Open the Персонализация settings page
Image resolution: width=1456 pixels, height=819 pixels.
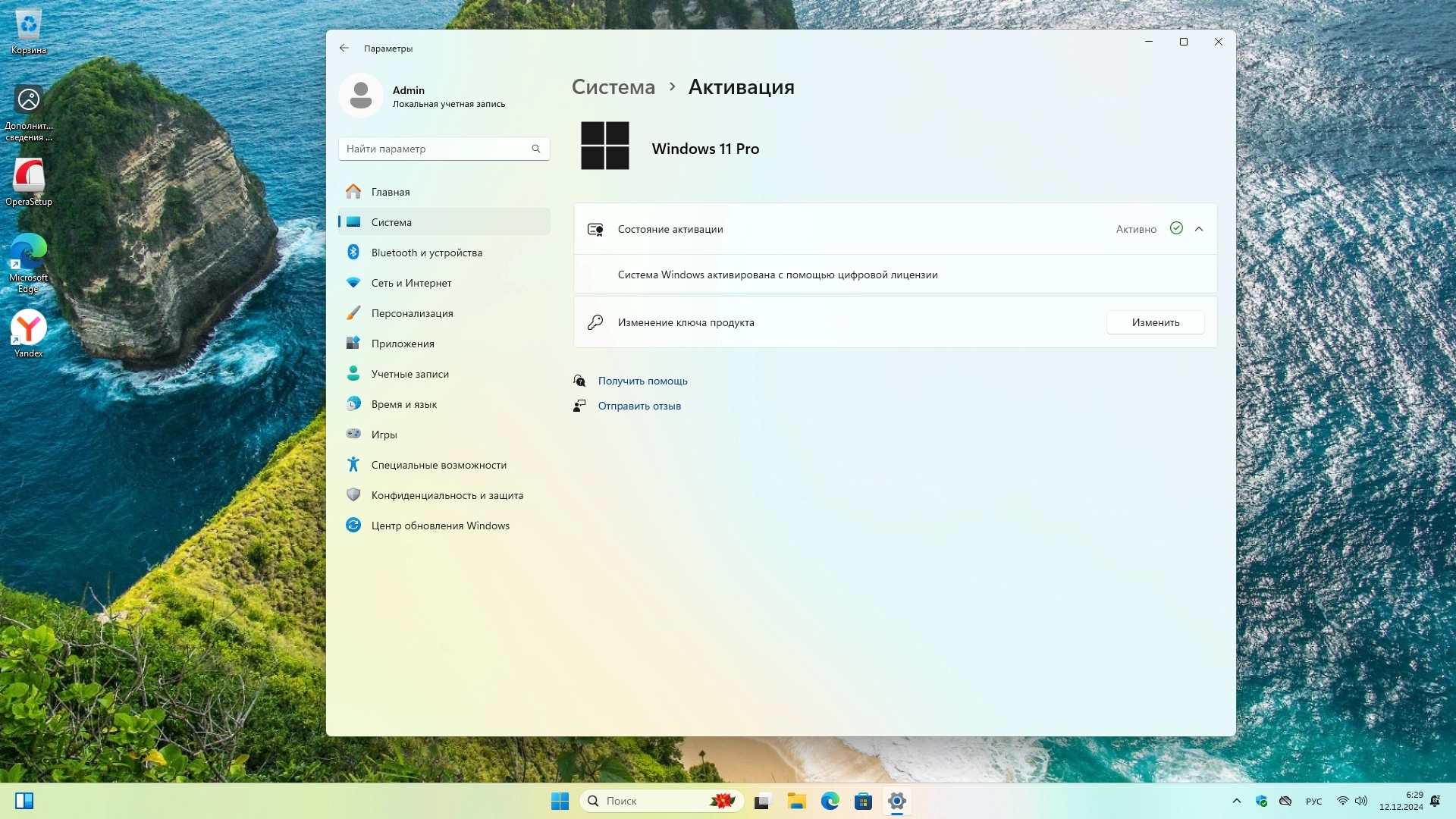point(412,313)
